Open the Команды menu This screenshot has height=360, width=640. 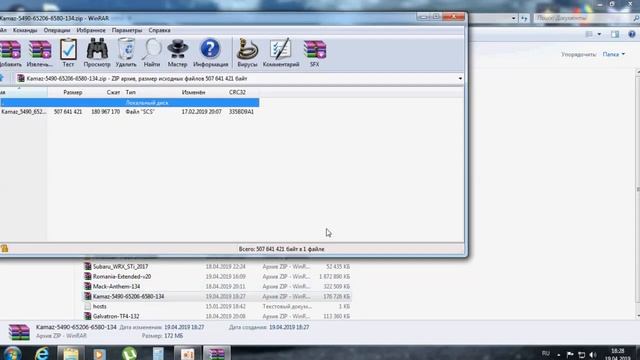coord(25,30)
